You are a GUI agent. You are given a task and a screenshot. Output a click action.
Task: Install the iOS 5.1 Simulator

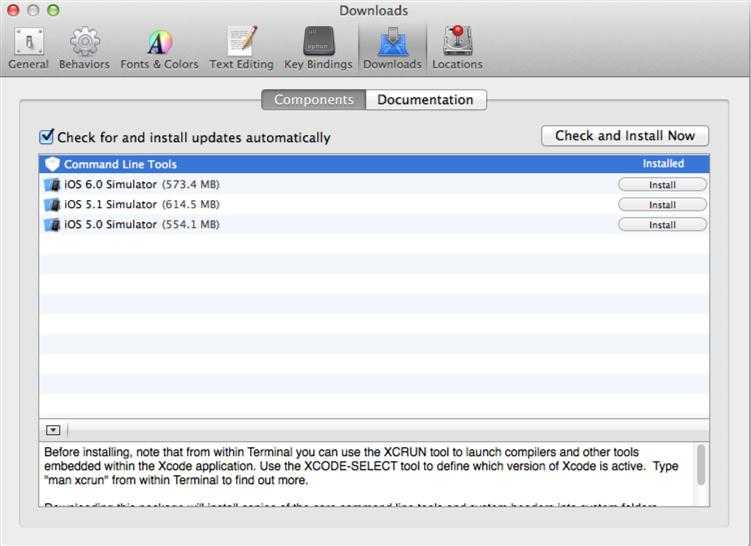tap(662, 205)
